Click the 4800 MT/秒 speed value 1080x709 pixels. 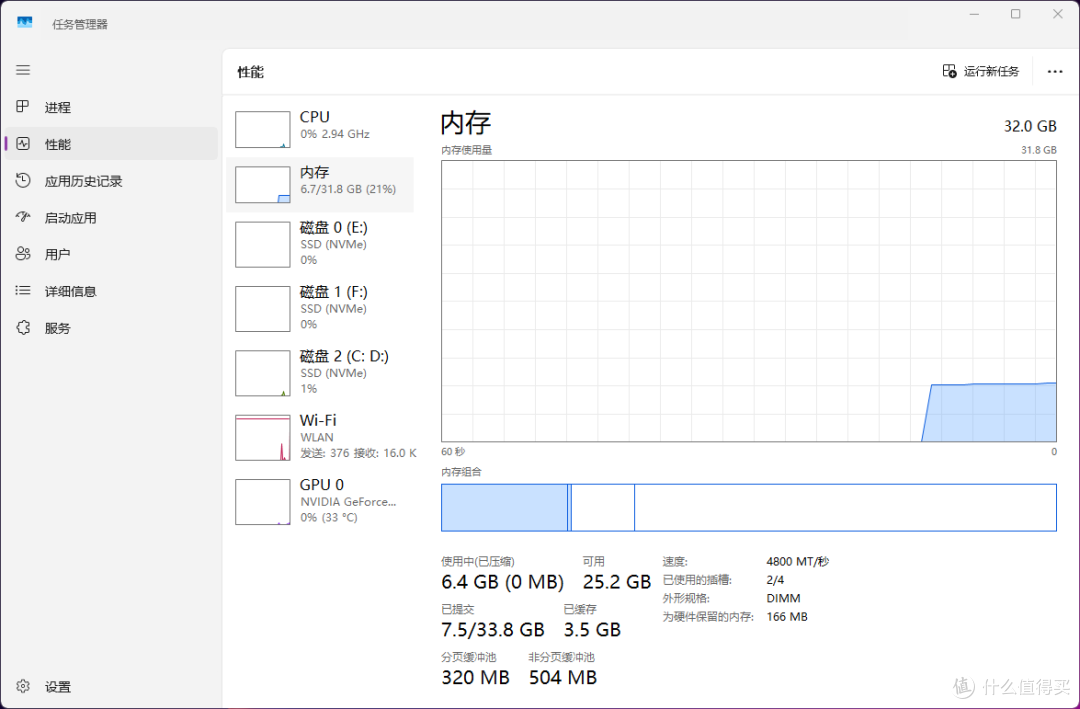click(x=798, y=562)
